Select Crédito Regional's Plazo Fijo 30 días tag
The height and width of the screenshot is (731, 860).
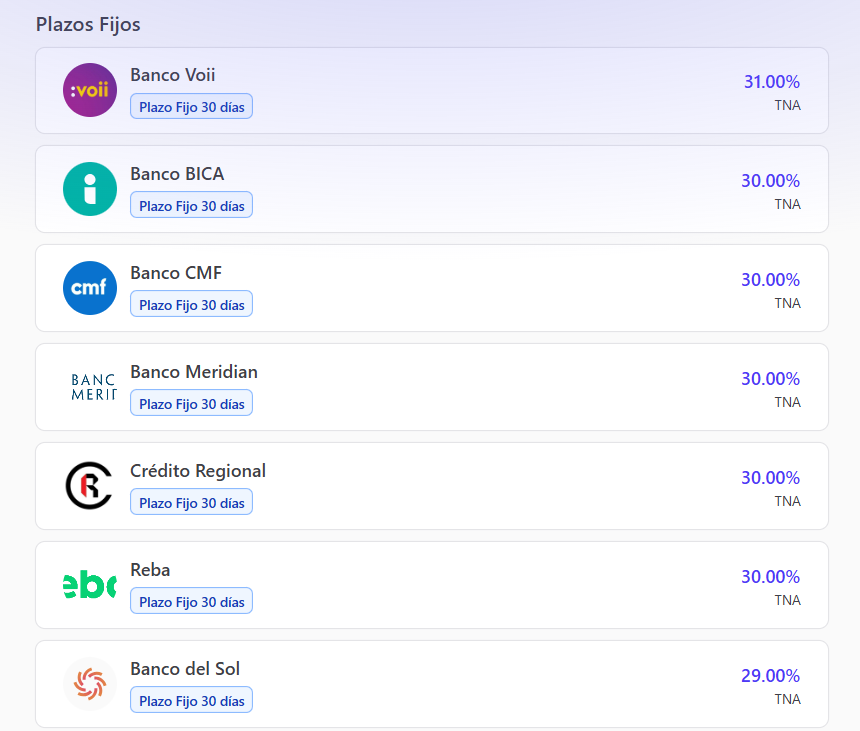click(191, 502)
